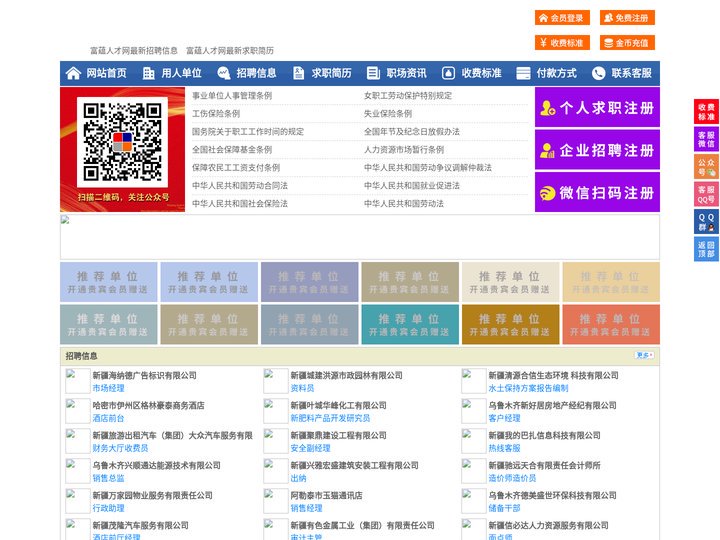Click the phone icon beside 联系客服

598,73
